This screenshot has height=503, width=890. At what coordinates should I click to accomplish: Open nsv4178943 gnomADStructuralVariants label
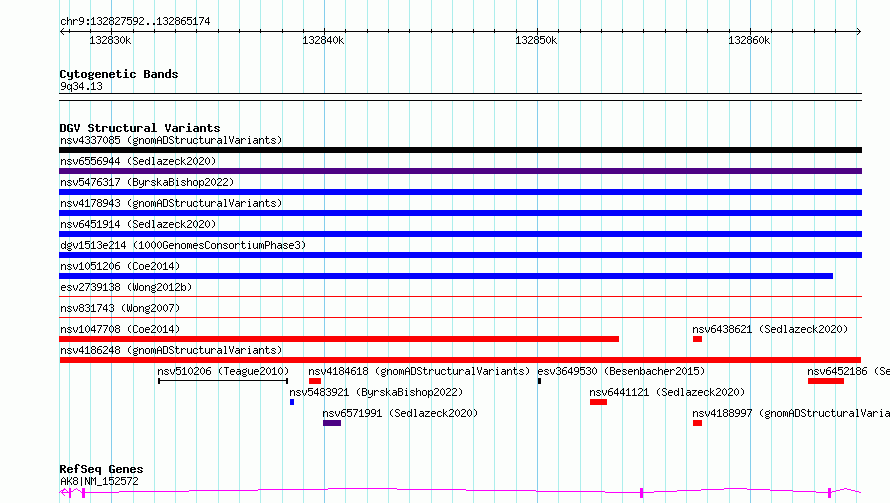171,203
